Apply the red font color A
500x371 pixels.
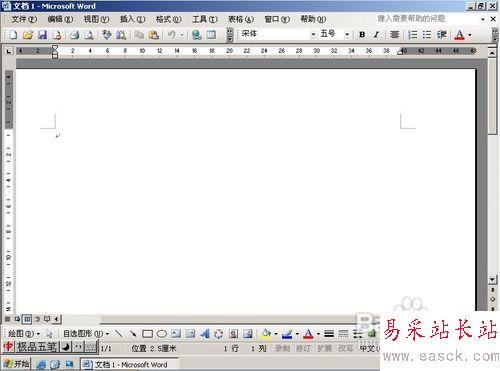pos(460,35)
